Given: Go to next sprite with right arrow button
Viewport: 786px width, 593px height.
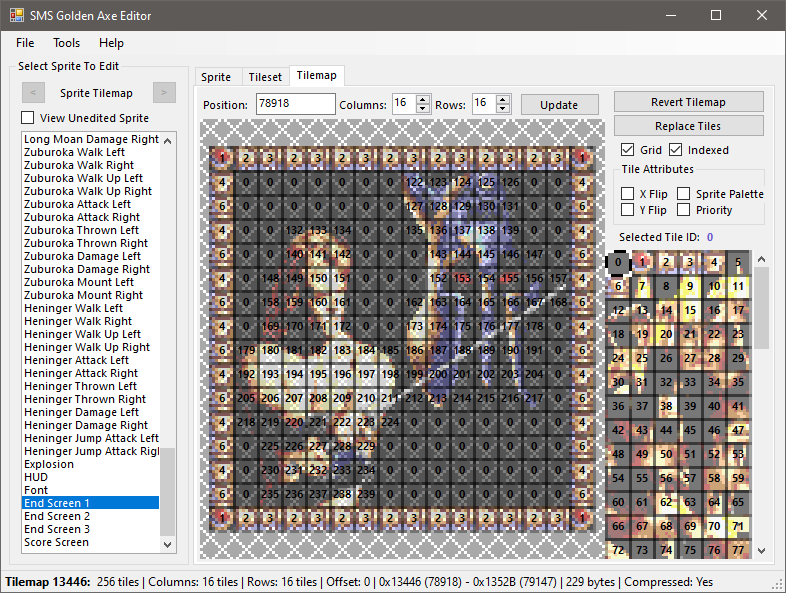Looking at the screenshot, I should pos(164,93).
